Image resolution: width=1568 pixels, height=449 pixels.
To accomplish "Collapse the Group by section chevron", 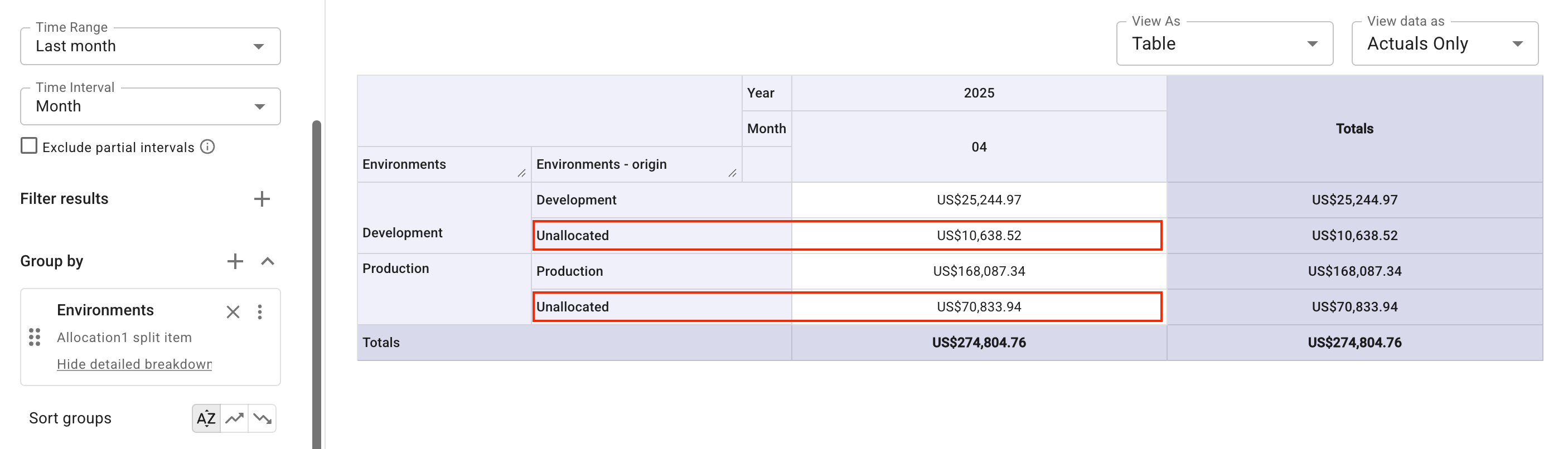I will pyautogui.click(x=268, y=262).
